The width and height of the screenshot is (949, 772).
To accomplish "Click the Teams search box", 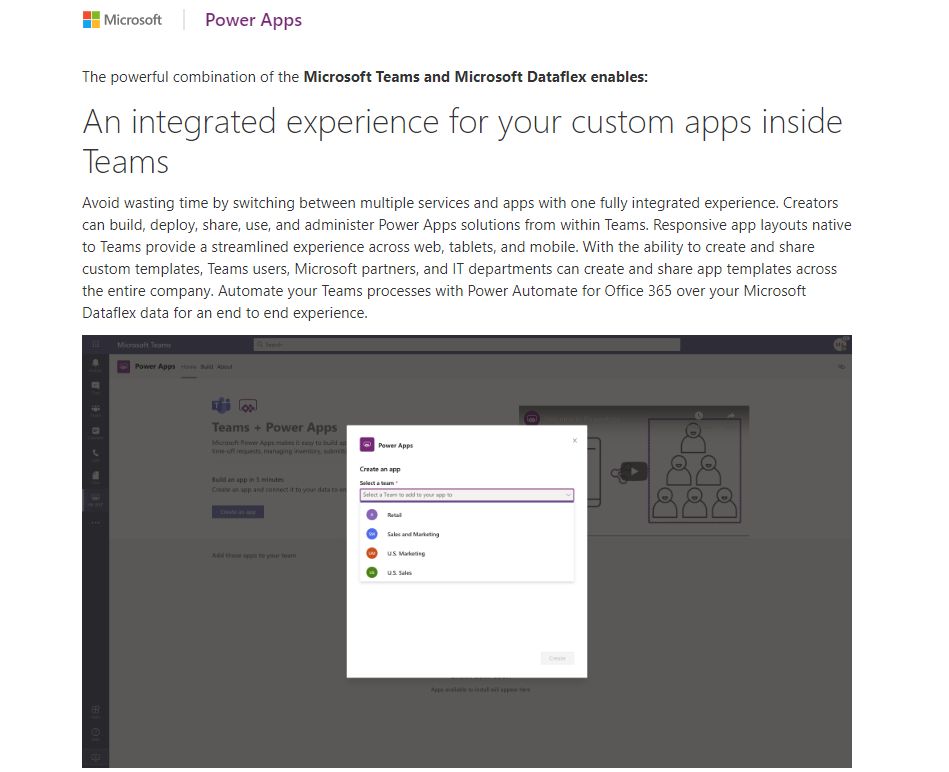I will pos(467,345).
